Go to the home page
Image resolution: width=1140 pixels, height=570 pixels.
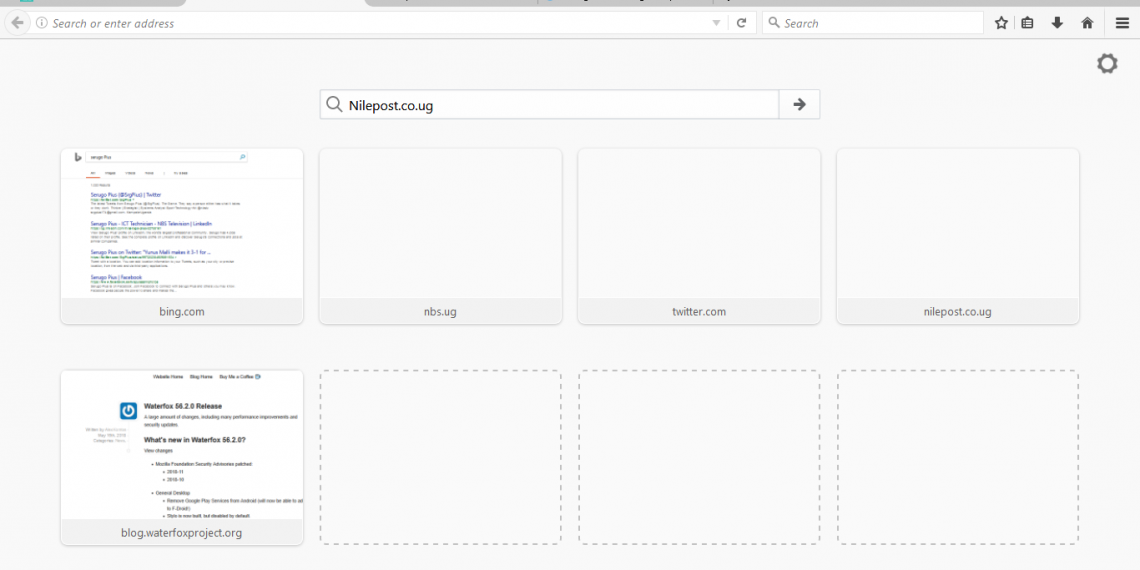tap(1087, 23)
